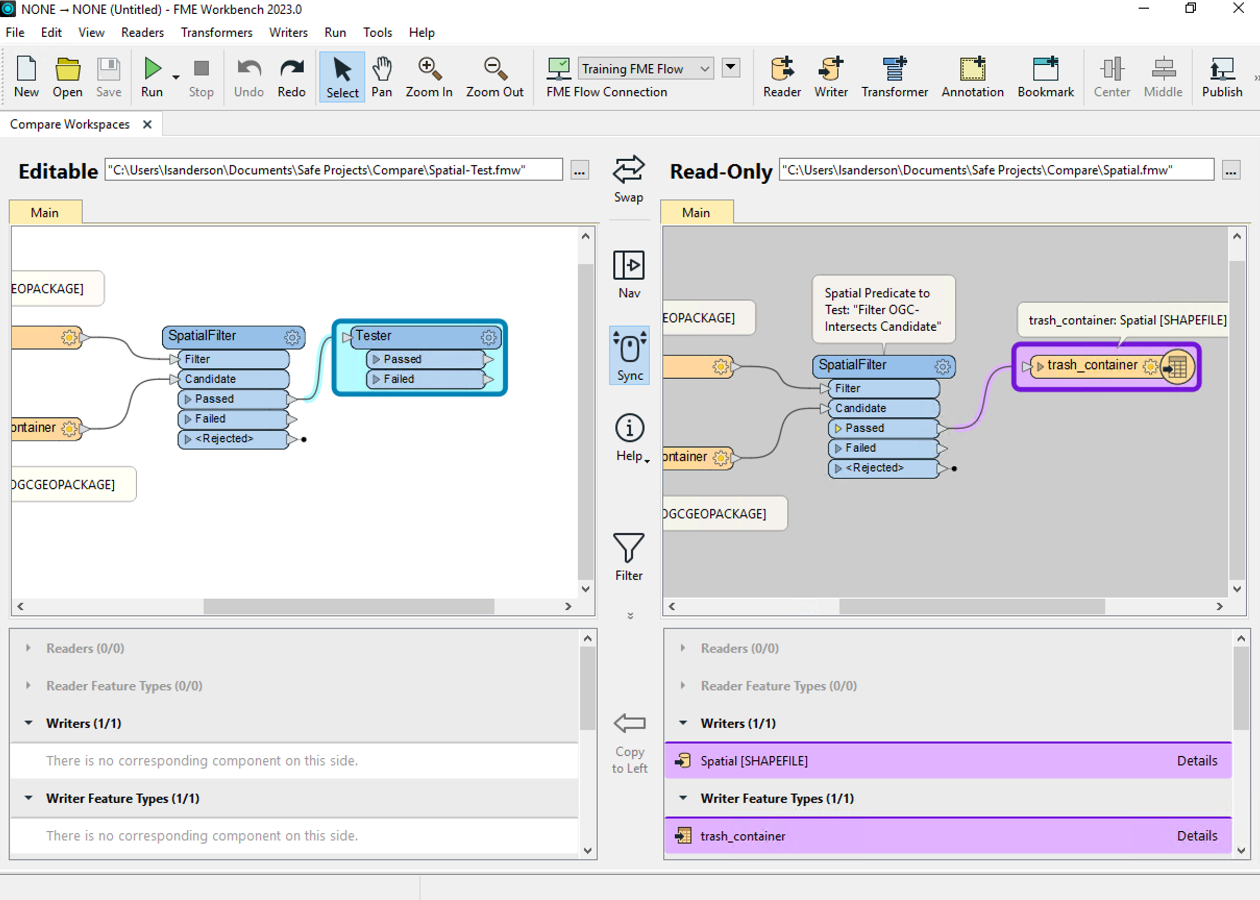Open left SpatialFilter parameters gear
This screenshot has width=1260, height=900.
click(292, 338)
